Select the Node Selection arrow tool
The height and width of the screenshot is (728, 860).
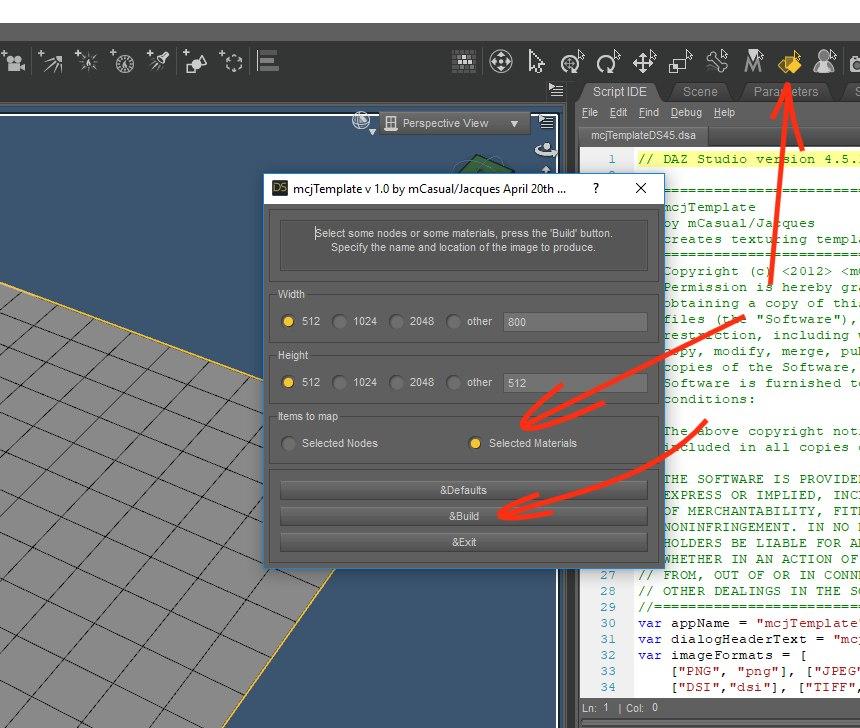click(x=536, y=61)
